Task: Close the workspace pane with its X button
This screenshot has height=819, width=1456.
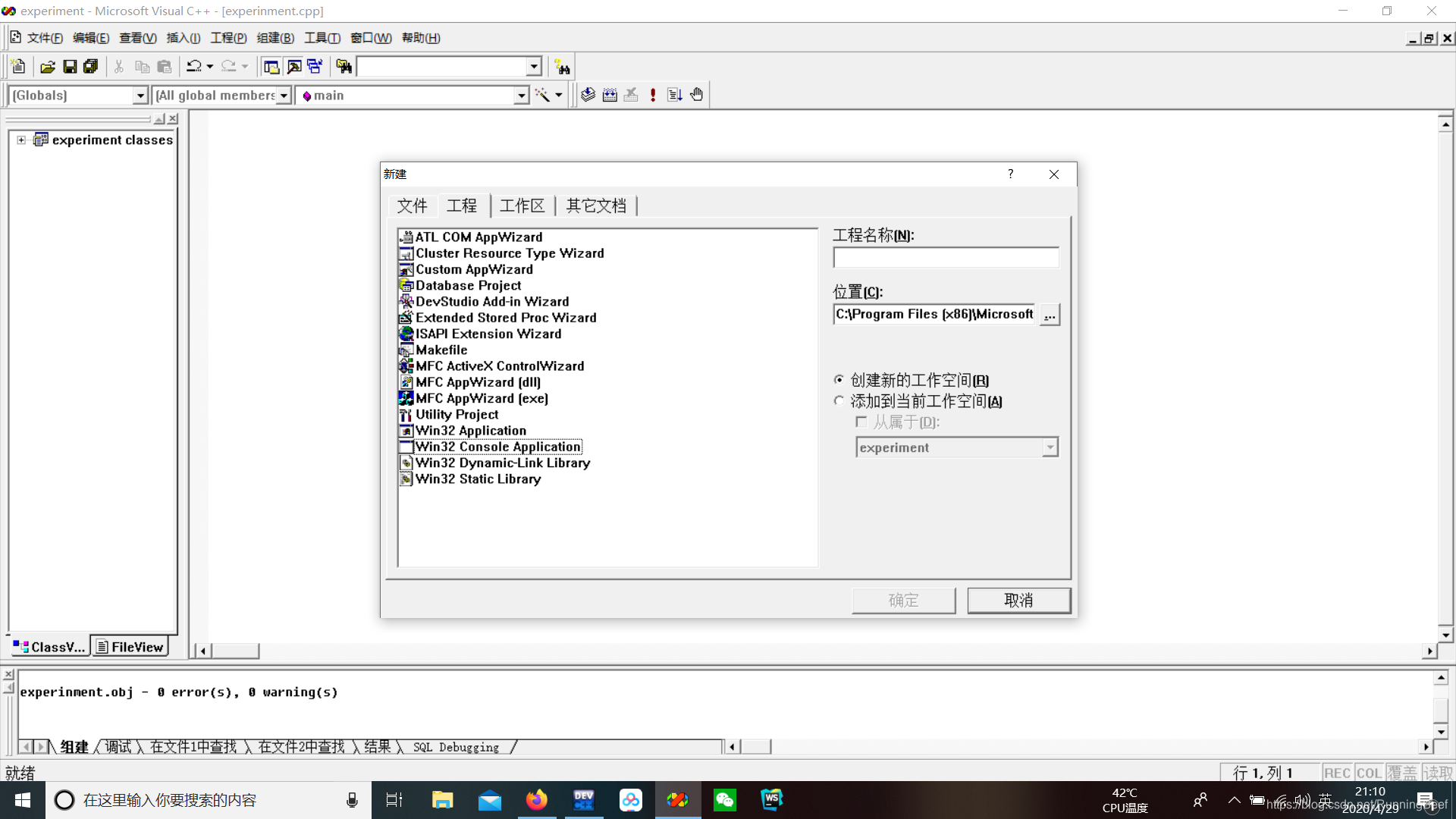Action: [174, 119]
